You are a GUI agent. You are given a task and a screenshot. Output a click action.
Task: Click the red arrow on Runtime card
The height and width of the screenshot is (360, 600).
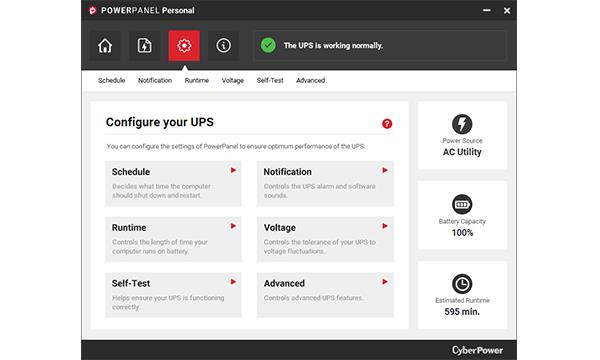(233, 226)
